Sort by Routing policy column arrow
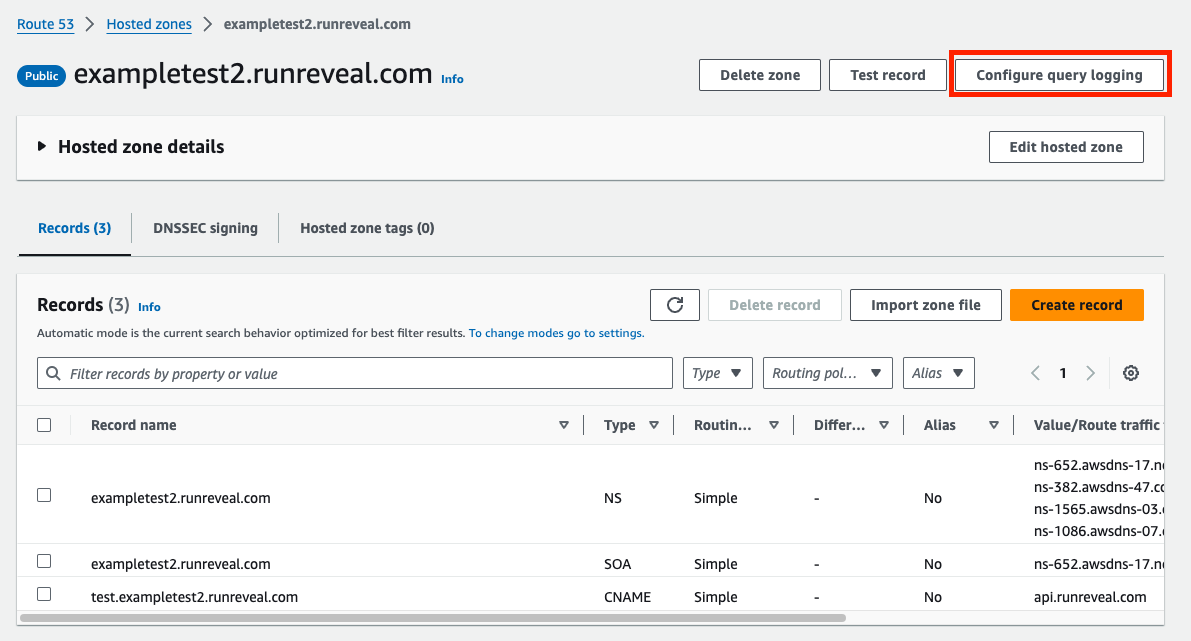The image size is (1191, 641). [x=774, y=425]
